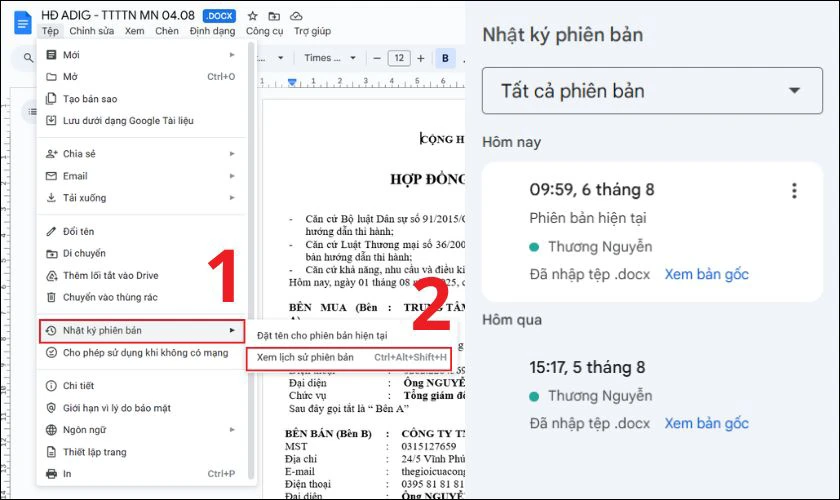Click the Phiên bản hiện tại label
Viewport: 840px width, 500px height.
588,218
